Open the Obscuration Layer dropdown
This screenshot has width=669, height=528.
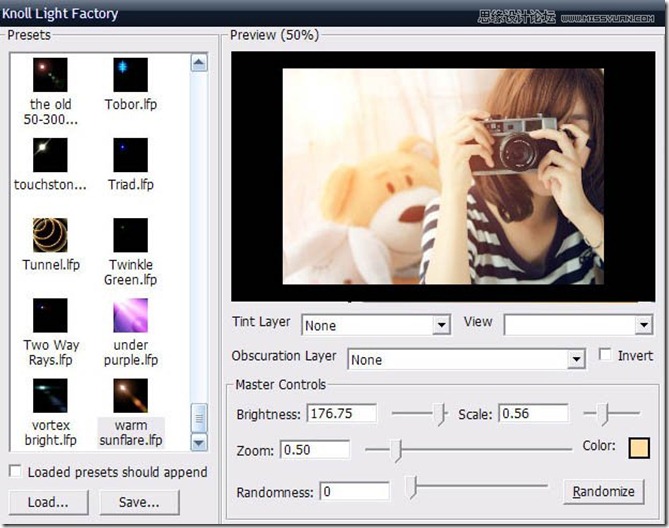[x=466, y=360]
